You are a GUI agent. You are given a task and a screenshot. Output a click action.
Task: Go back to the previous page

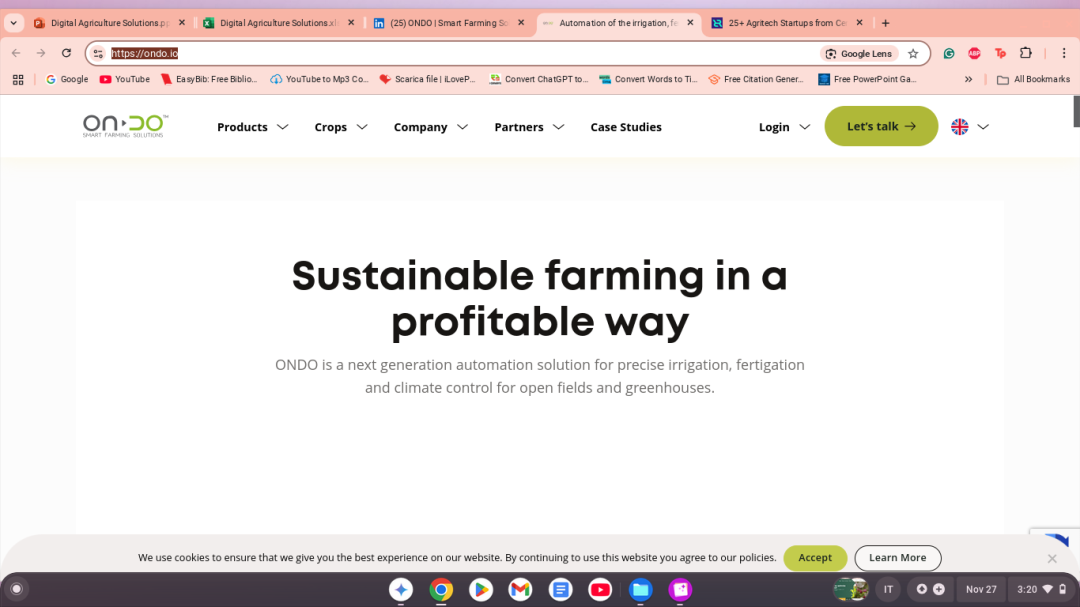click(x=16, y=53)
